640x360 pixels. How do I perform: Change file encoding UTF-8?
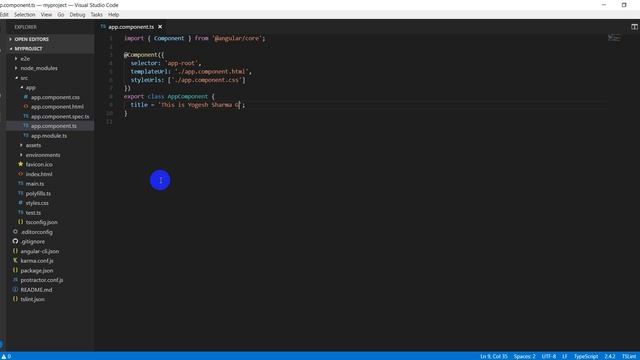549,356
